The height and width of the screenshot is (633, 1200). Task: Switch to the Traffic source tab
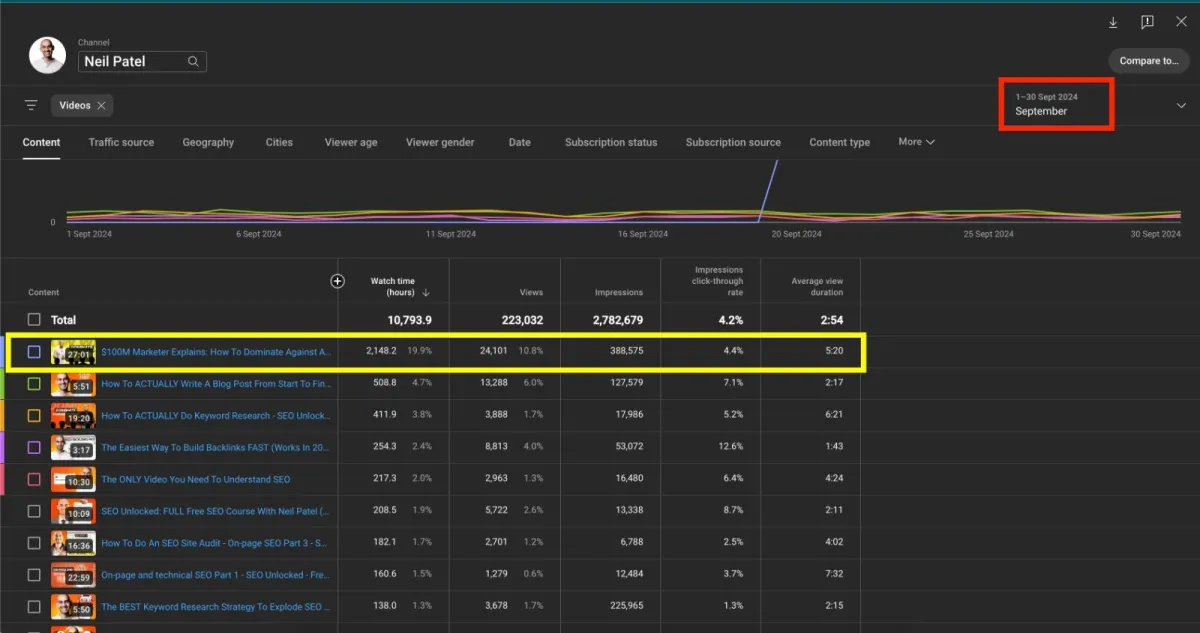pos(121,142)
